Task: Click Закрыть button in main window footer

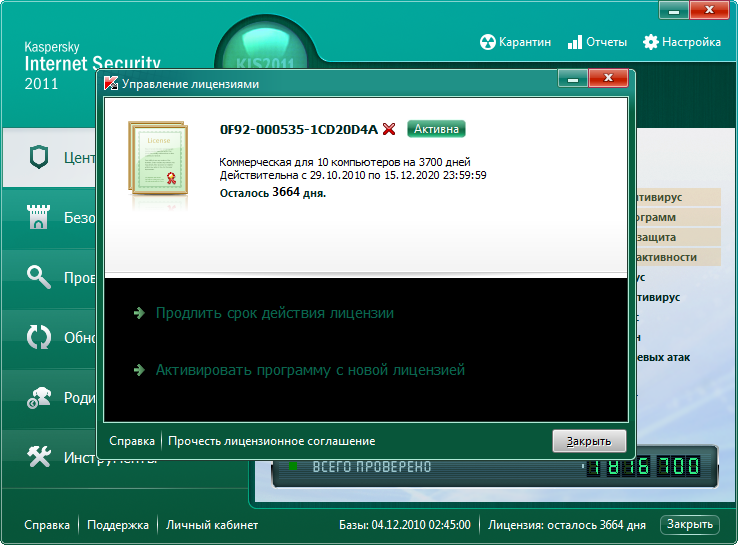Action: tap(690, 524)
